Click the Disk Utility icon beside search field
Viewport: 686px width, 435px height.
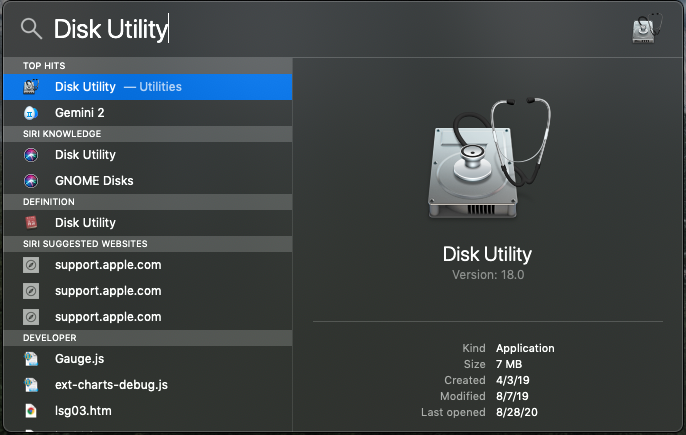(x=647, y=28)
